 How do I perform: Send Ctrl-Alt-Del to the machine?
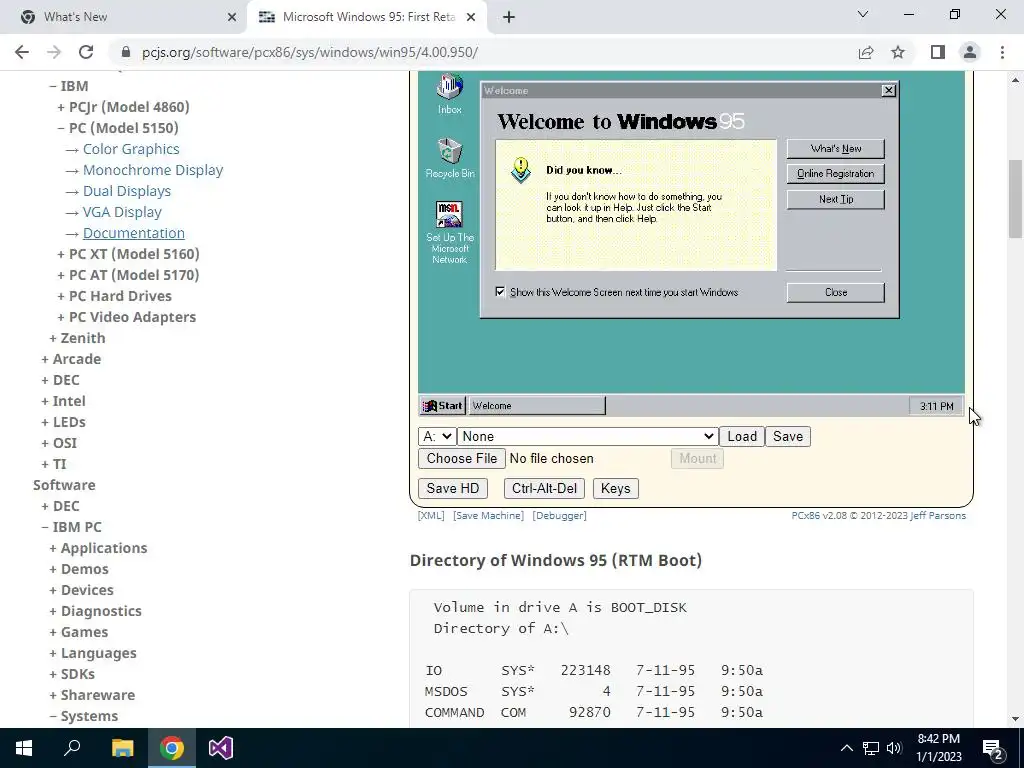pyautogui.click(x=544, y=488)
